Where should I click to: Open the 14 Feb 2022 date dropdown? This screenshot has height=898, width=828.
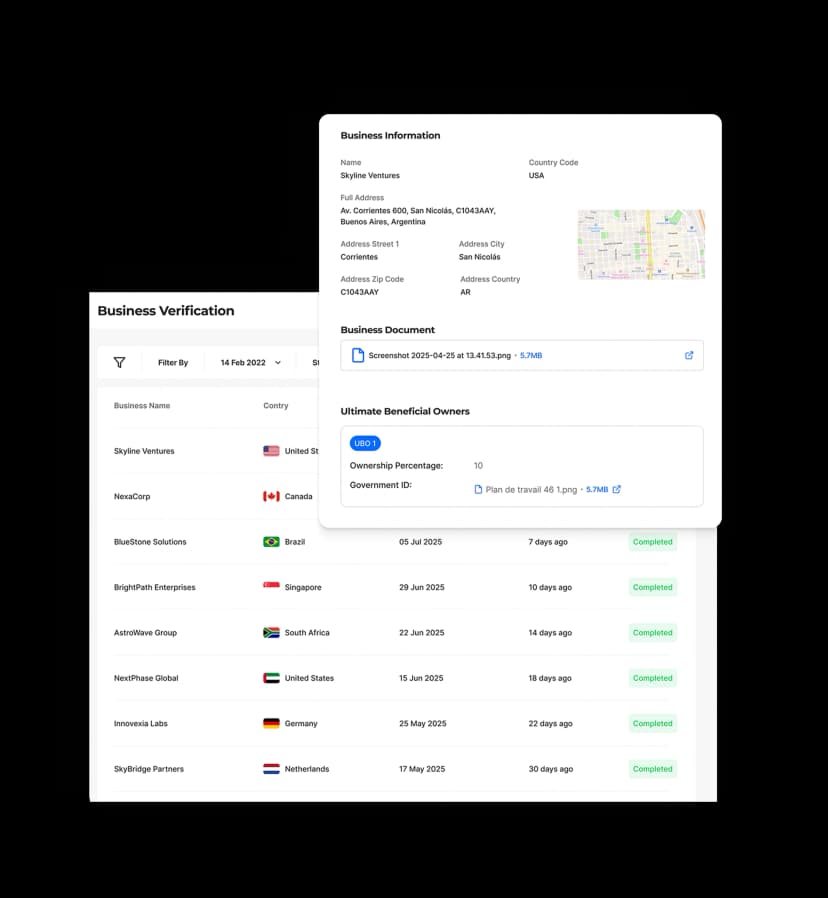[x=245, y=362]
